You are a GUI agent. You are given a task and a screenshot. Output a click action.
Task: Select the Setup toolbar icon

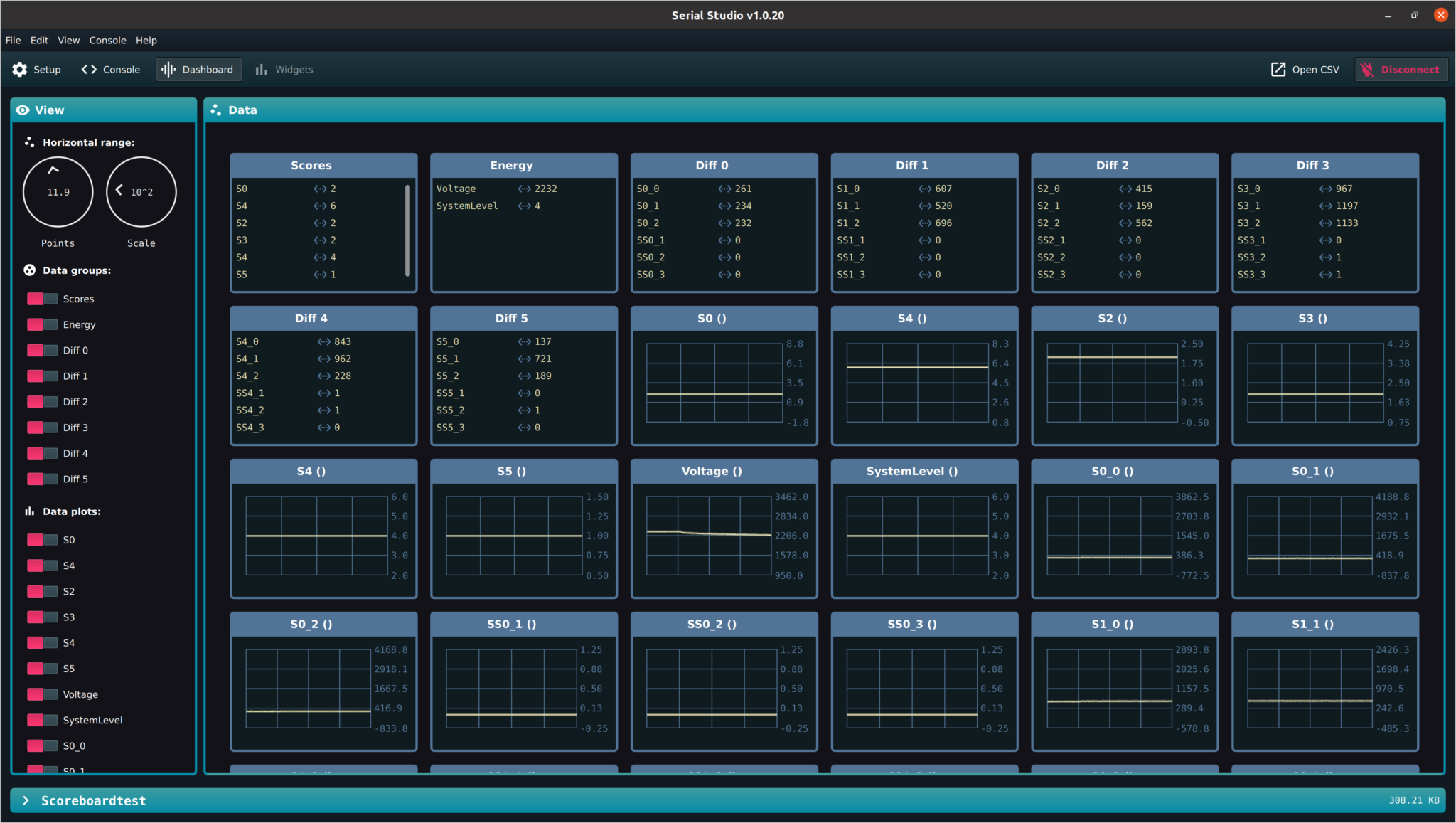pos(19,69)
